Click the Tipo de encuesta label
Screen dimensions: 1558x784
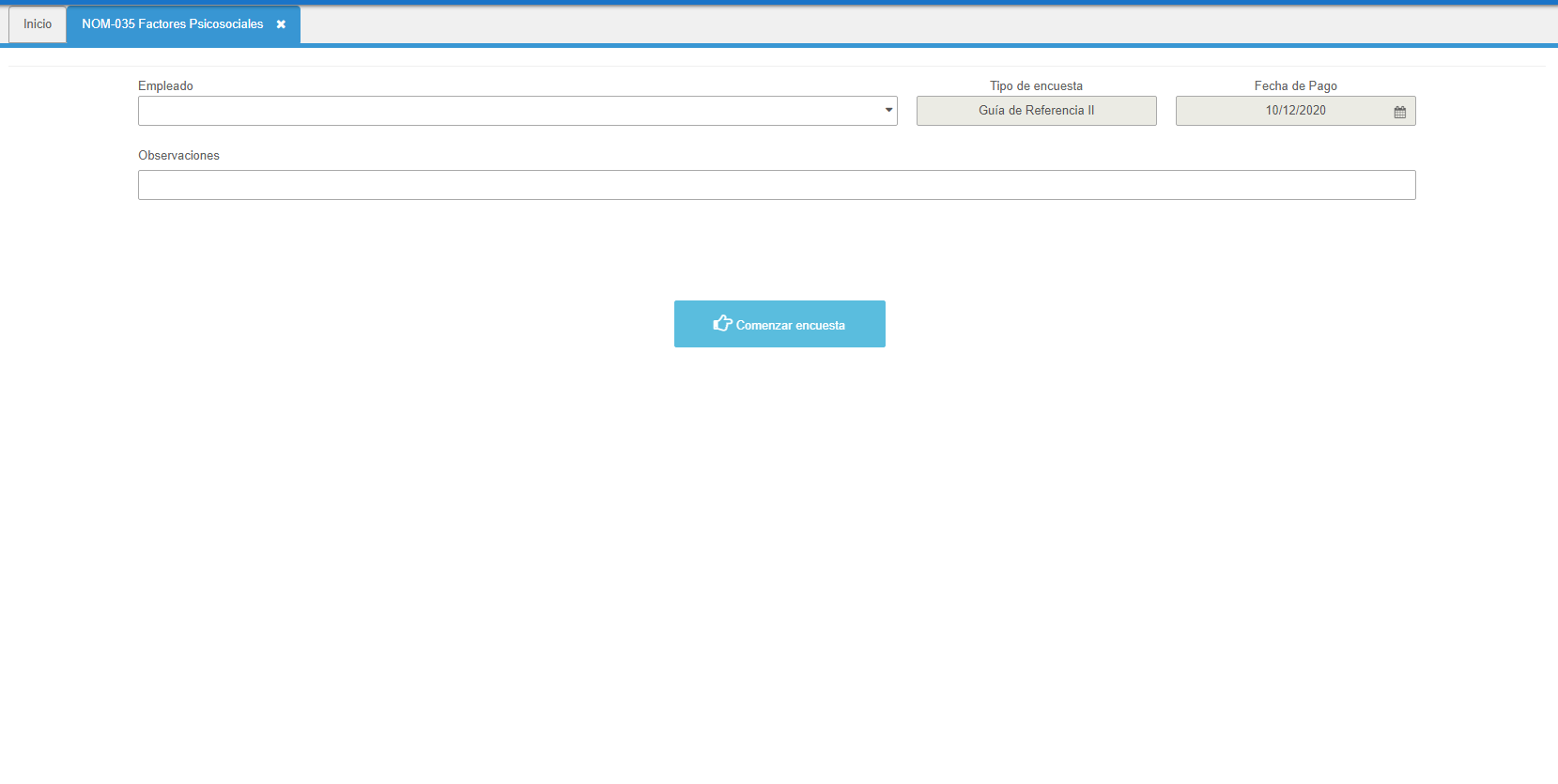[1036, 85]
